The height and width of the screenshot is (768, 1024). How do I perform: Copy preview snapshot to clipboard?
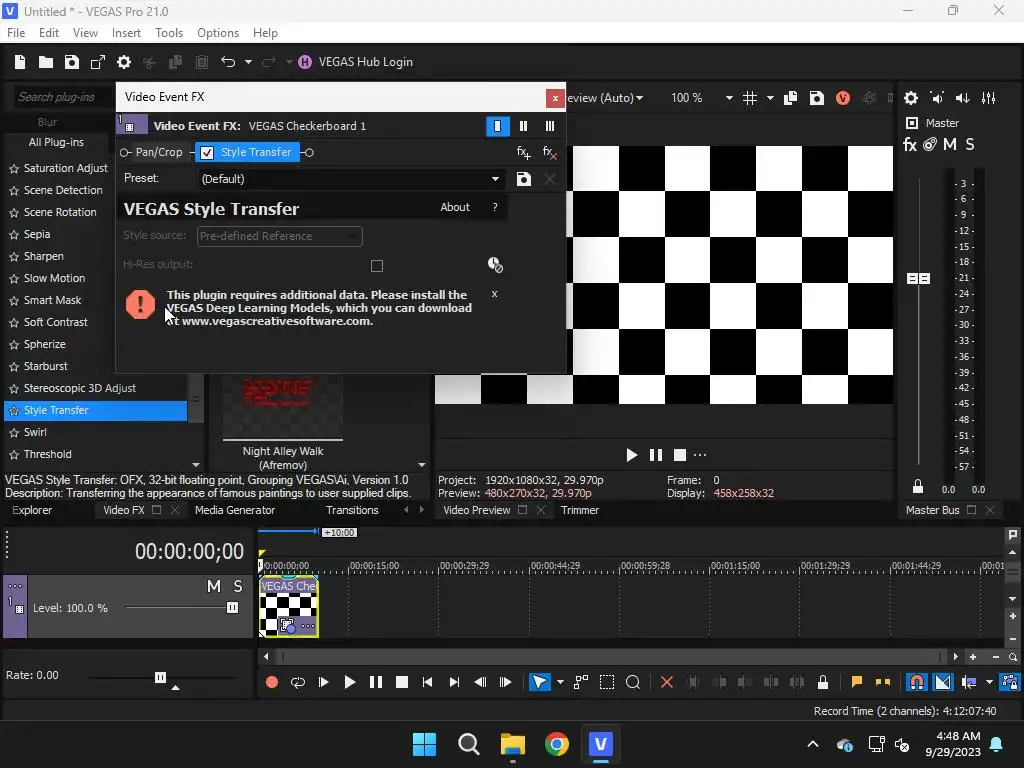click(x=790, y=98)
